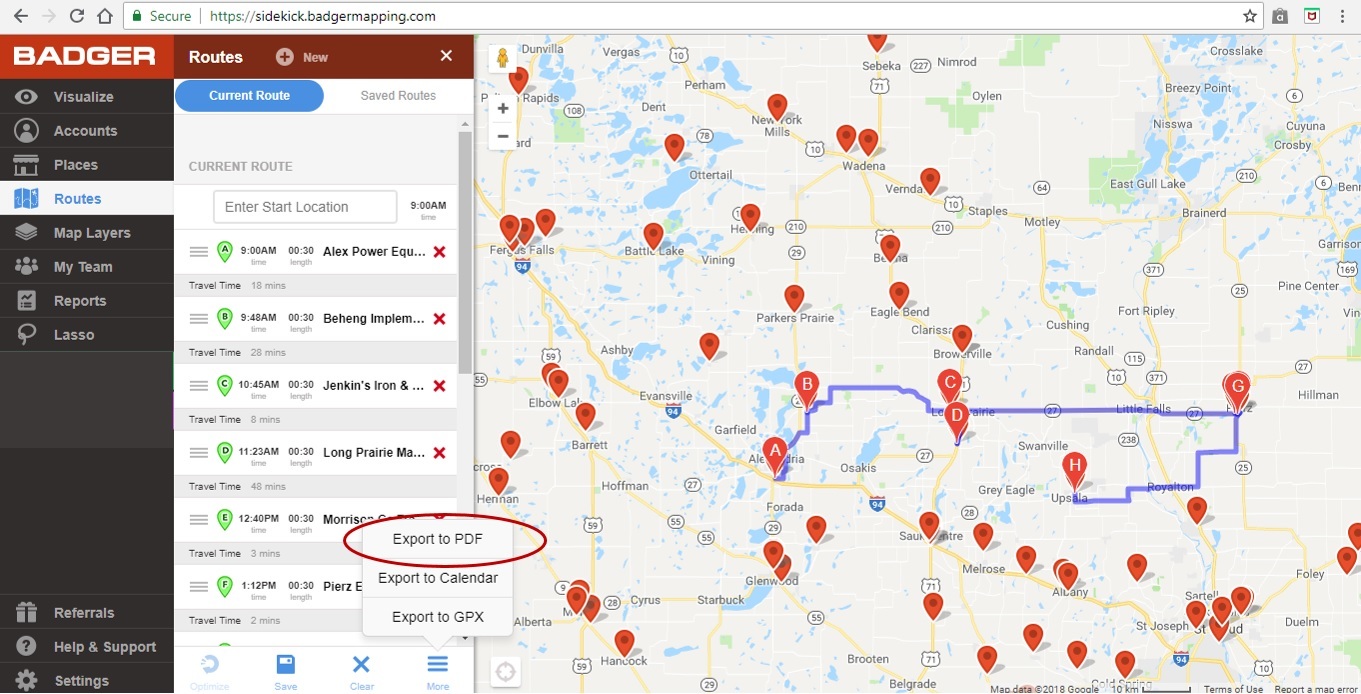Click the Optimize route button
1361x694 pixels.
[209, 671]
